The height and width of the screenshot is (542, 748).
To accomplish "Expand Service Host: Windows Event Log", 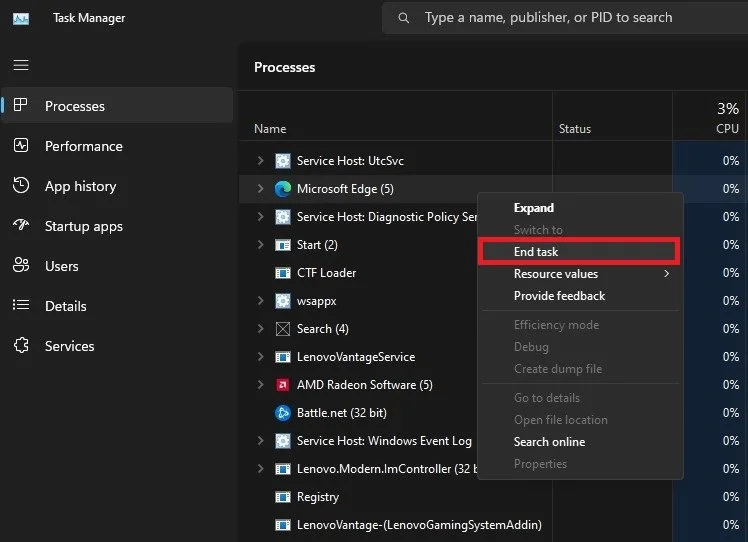I will click(x=260, y=440).
